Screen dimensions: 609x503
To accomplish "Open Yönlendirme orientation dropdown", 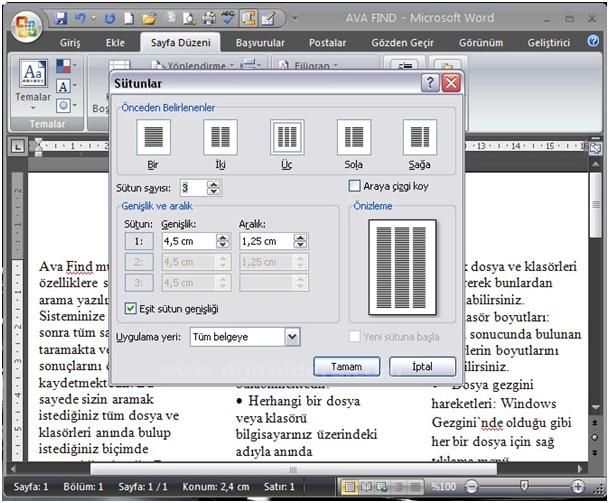I will (x=193, y=65).
